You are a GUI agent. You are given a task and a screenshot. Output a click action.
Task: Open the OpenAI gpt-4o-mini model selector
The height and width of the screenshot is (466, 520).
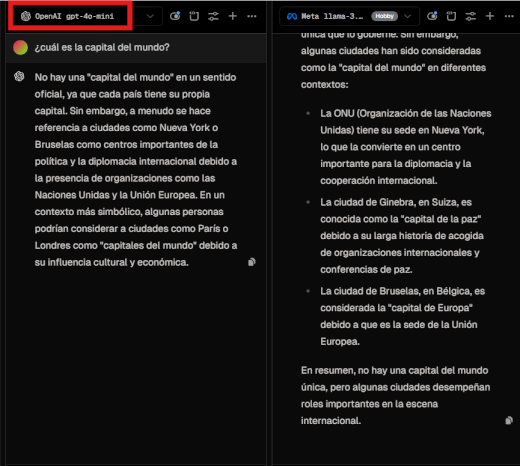[x=87, y=16]
